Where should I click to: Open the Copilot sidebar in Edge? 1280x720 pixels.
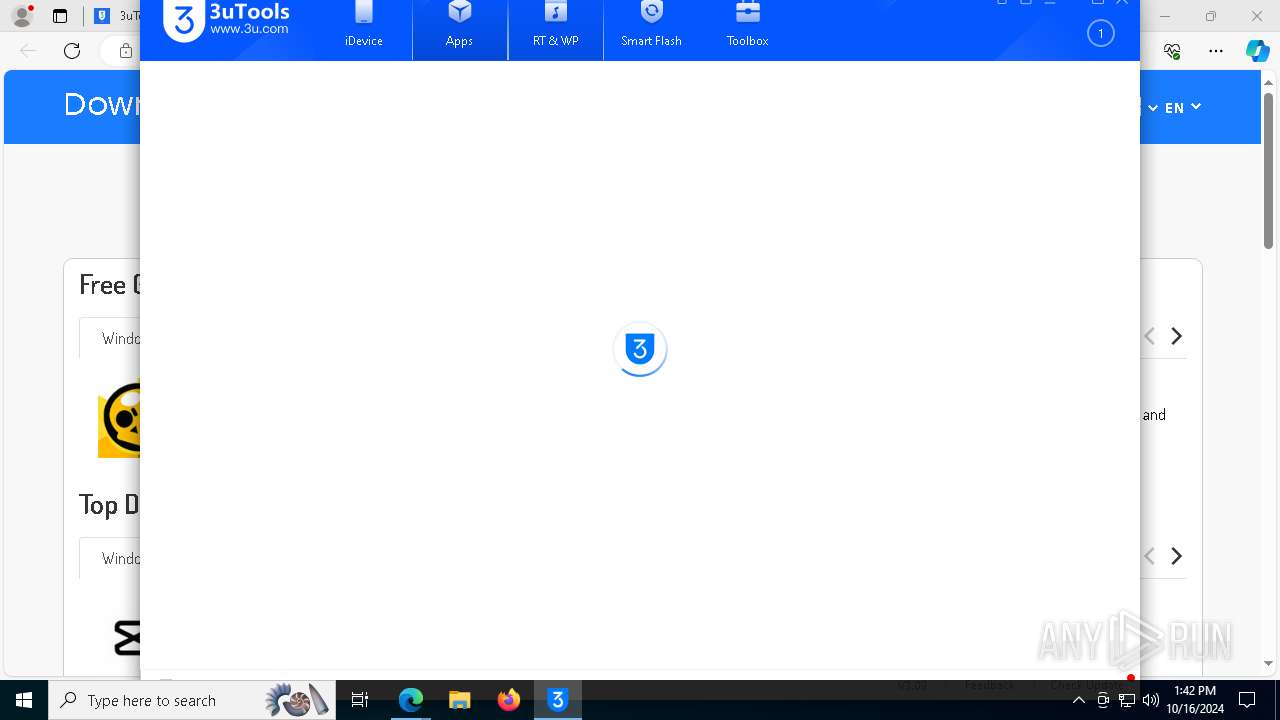point(1257,51)
